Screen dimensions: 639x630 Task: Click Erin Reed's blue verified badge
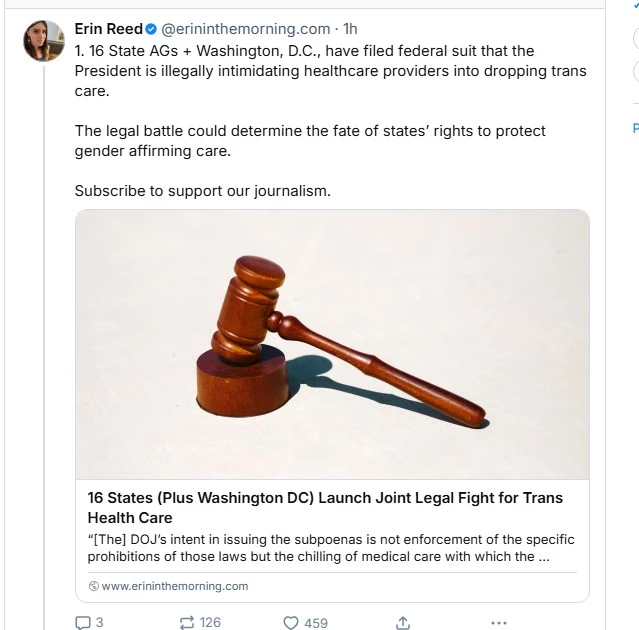tap(151, 29)
